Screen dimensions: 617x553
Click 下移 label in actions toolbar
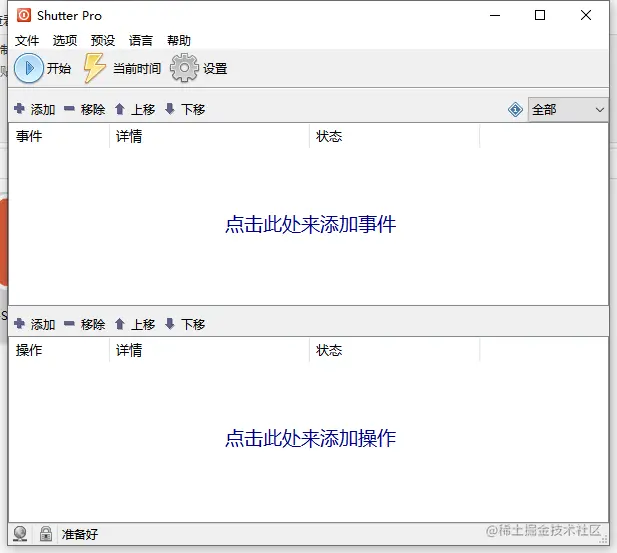click(193, 324)
